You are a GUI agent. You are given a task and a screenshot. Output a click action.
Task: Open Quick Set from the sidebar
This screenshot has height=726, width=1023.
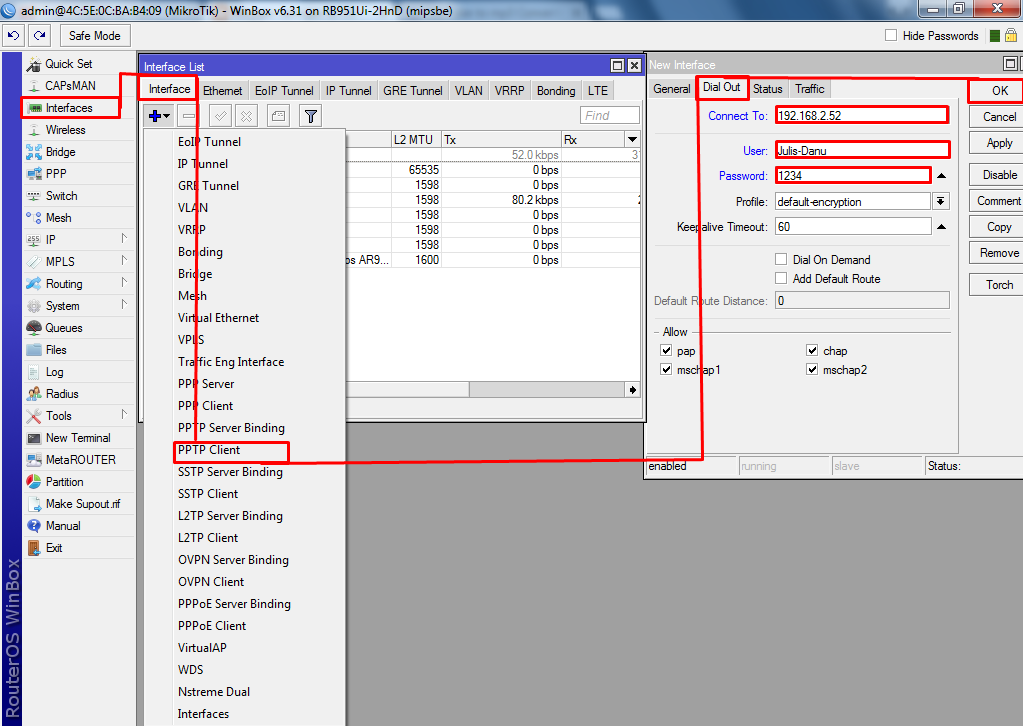pyautogui.click(x=68, y=64)
